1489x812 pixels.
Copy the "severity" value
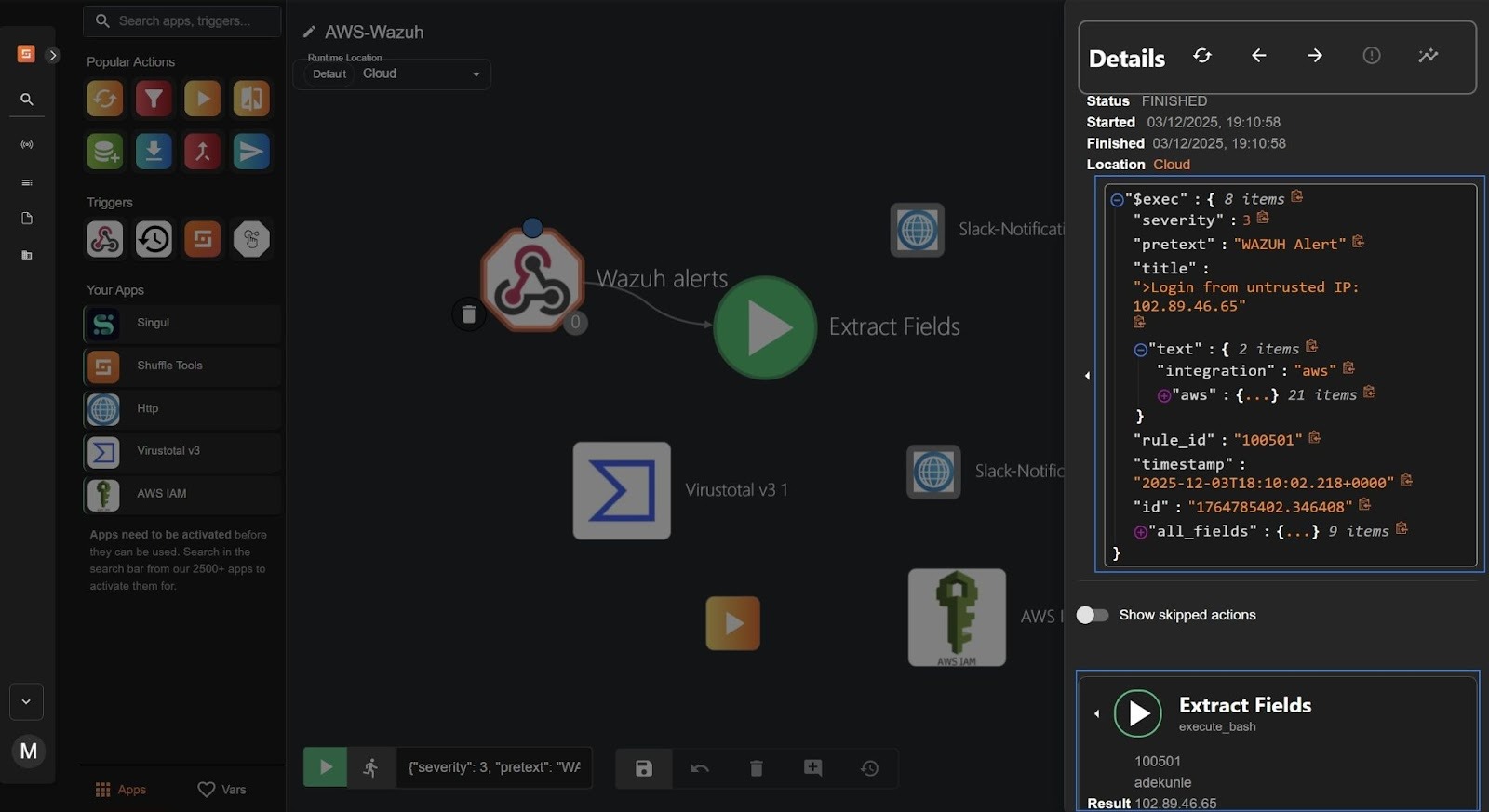click(1263, 218)
